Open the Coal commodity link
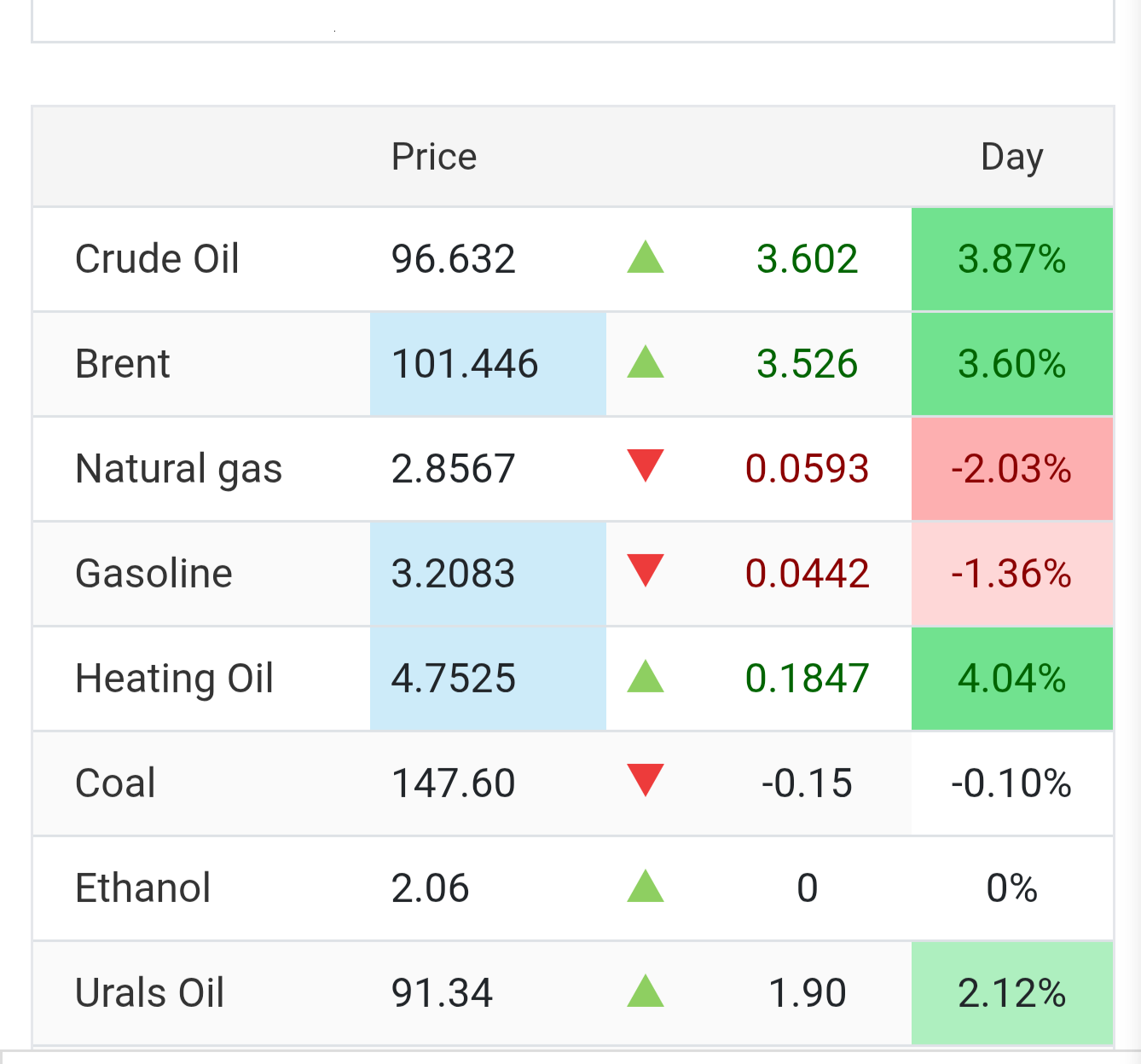The width and height of the screenshot is (1141, 1064). point(115,784)
